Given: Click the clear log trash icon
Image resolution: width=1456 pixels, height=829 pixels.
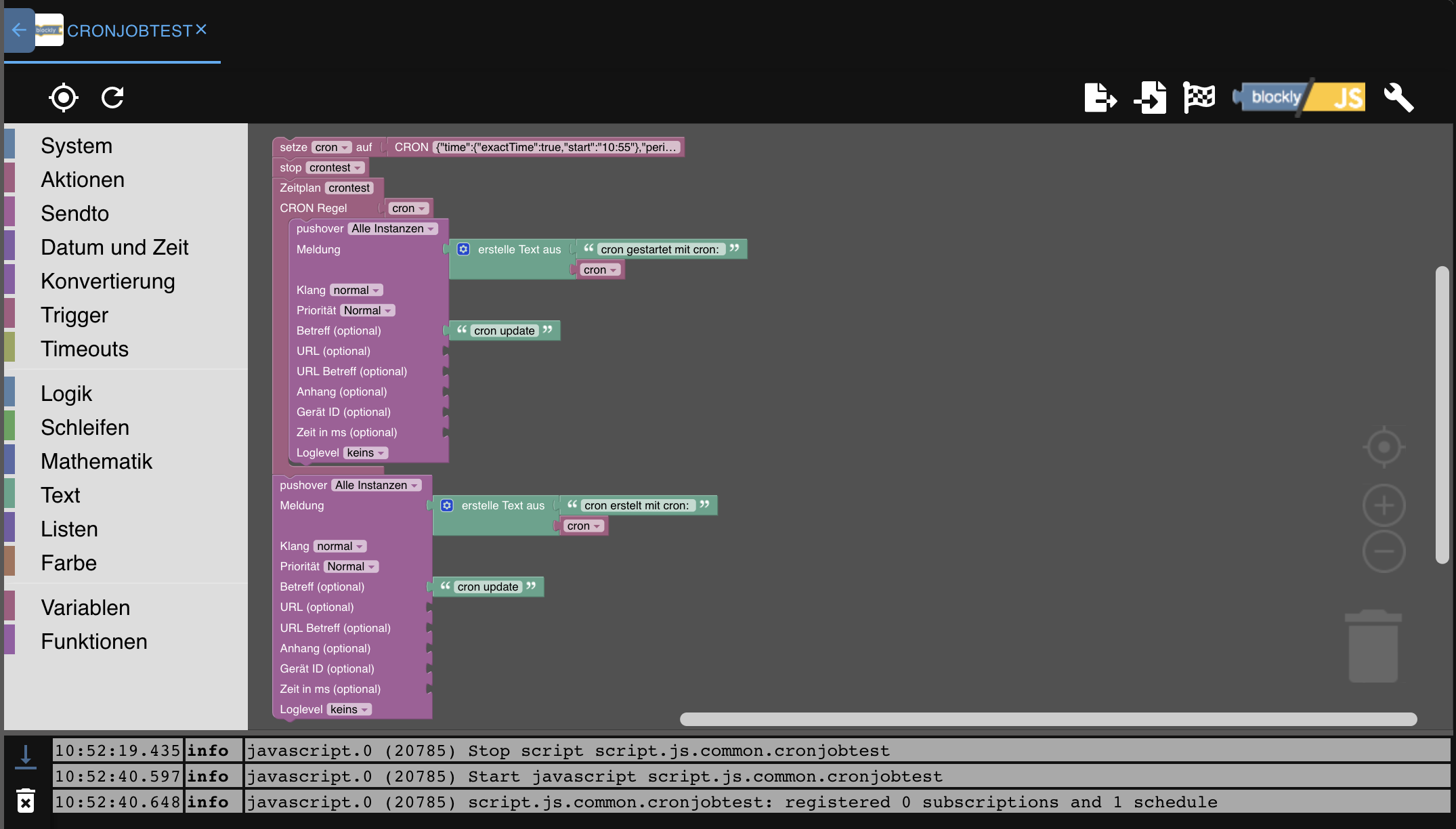Looking at the screenshot, I should pos(26,801).
